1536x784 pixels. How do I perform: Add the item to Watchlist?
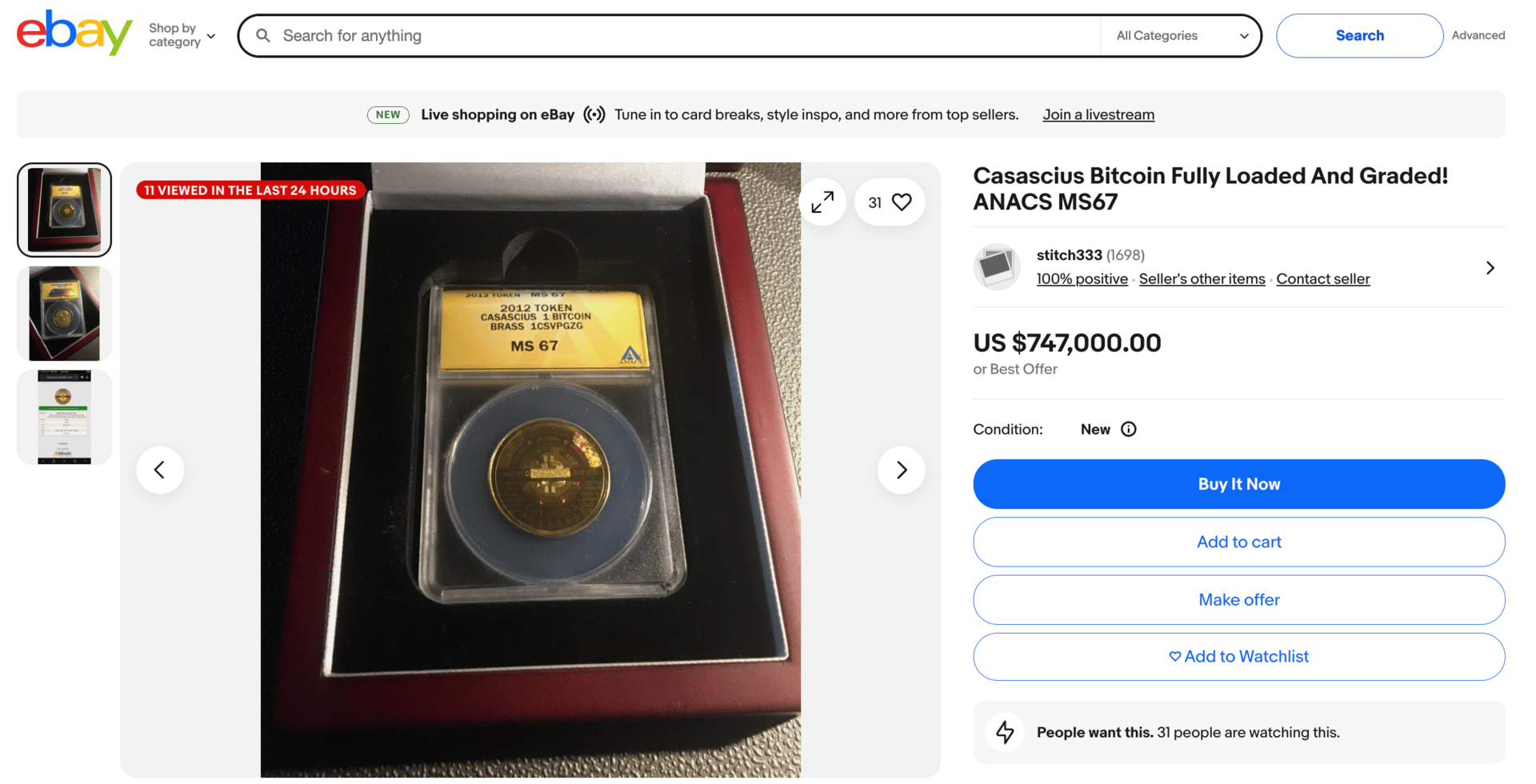(1239, 657)
